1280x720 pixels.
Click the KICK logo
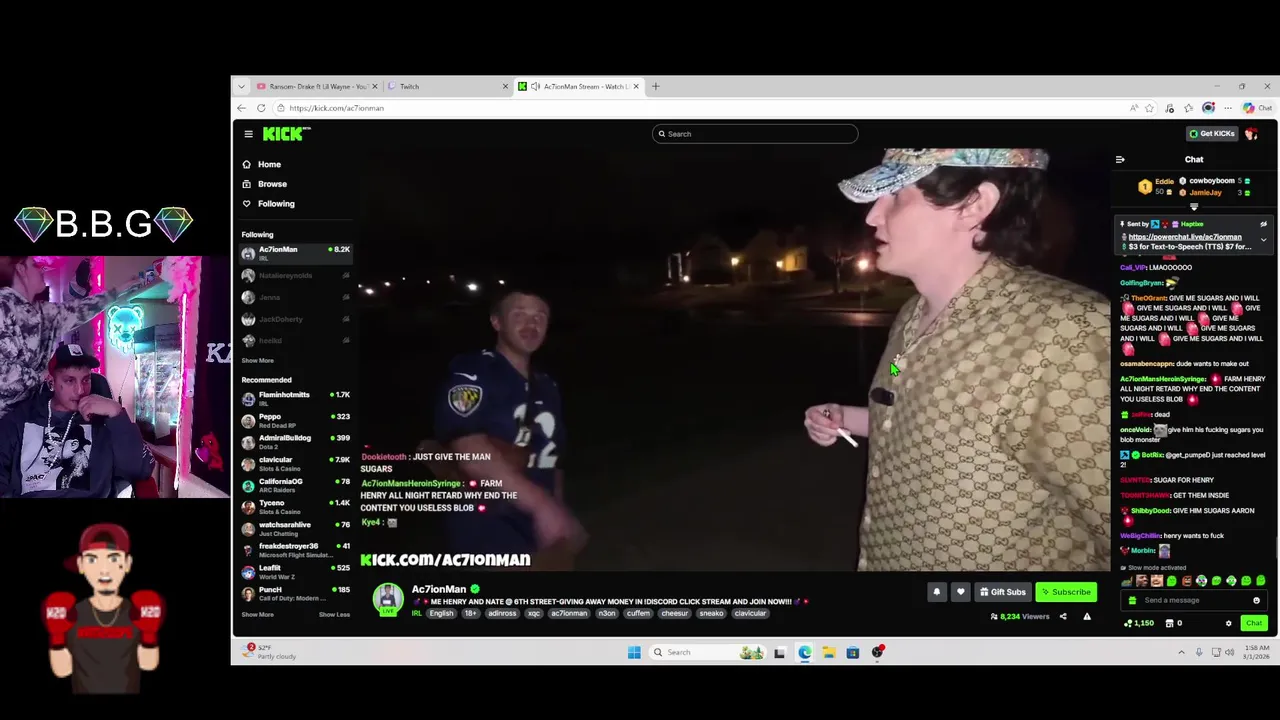click(x=286, y=134)
